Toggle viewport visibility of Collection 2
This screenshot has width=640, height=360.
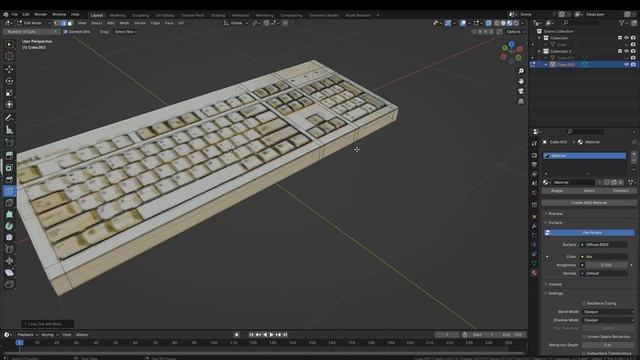tap(626, 51)
